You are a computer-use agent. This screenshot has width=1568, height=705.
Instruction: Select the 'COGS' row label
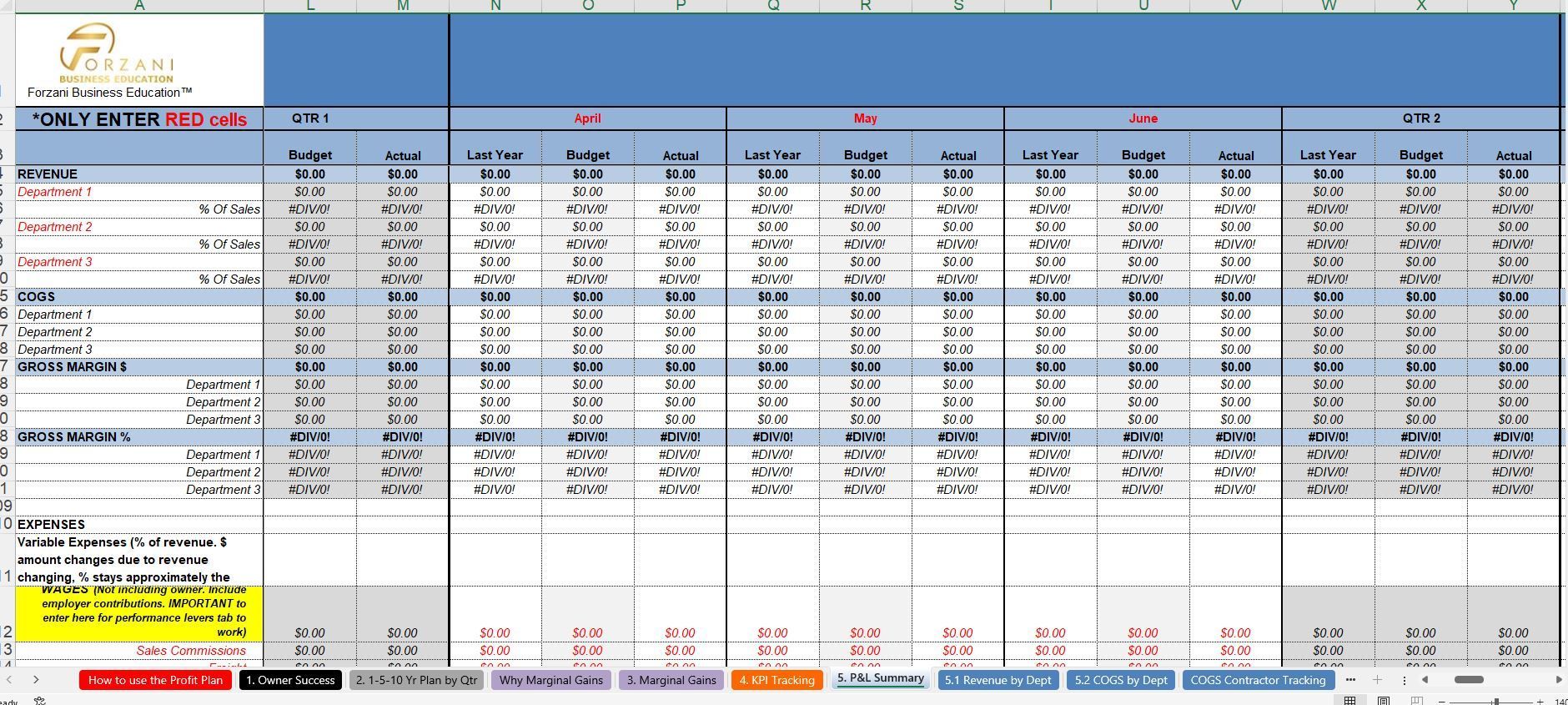139,297
